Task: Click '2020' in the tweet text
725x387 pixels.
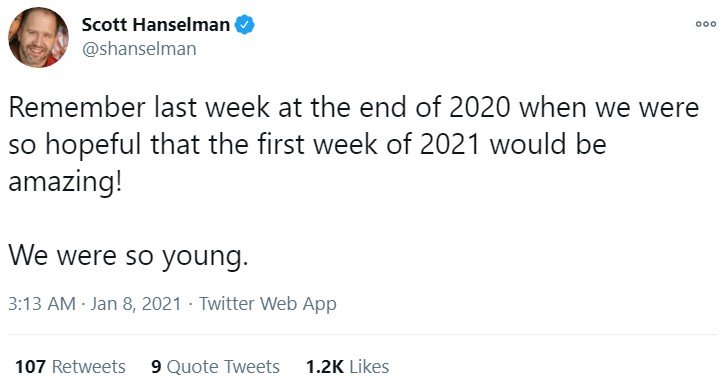Action: tap(479, 107)
